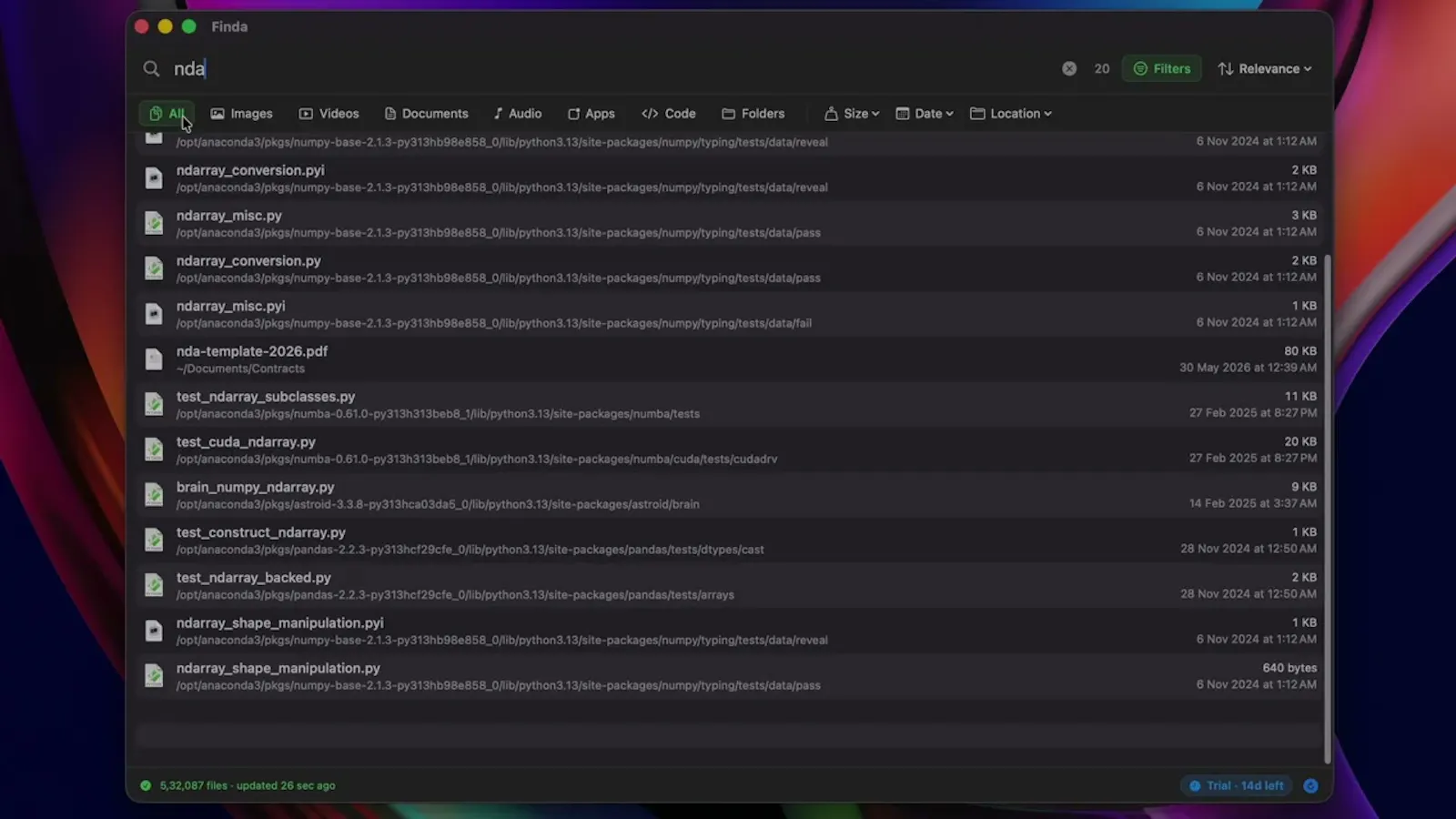1456x819 pixels.
Task: Click the file icon of test_construct_ndarray.py
Action: point(154,541)
